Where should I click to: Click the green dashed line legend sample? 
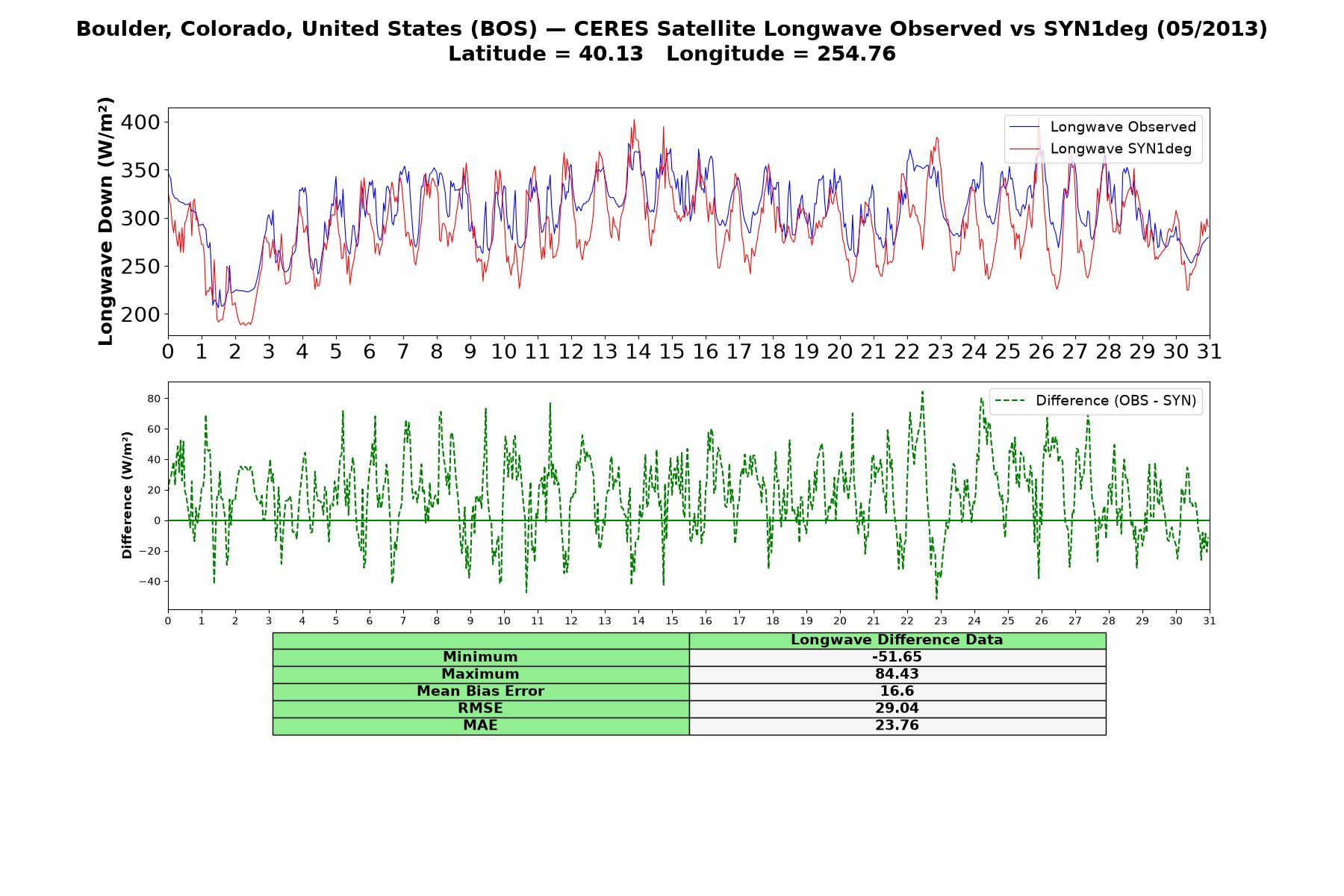click(1010, 402)
